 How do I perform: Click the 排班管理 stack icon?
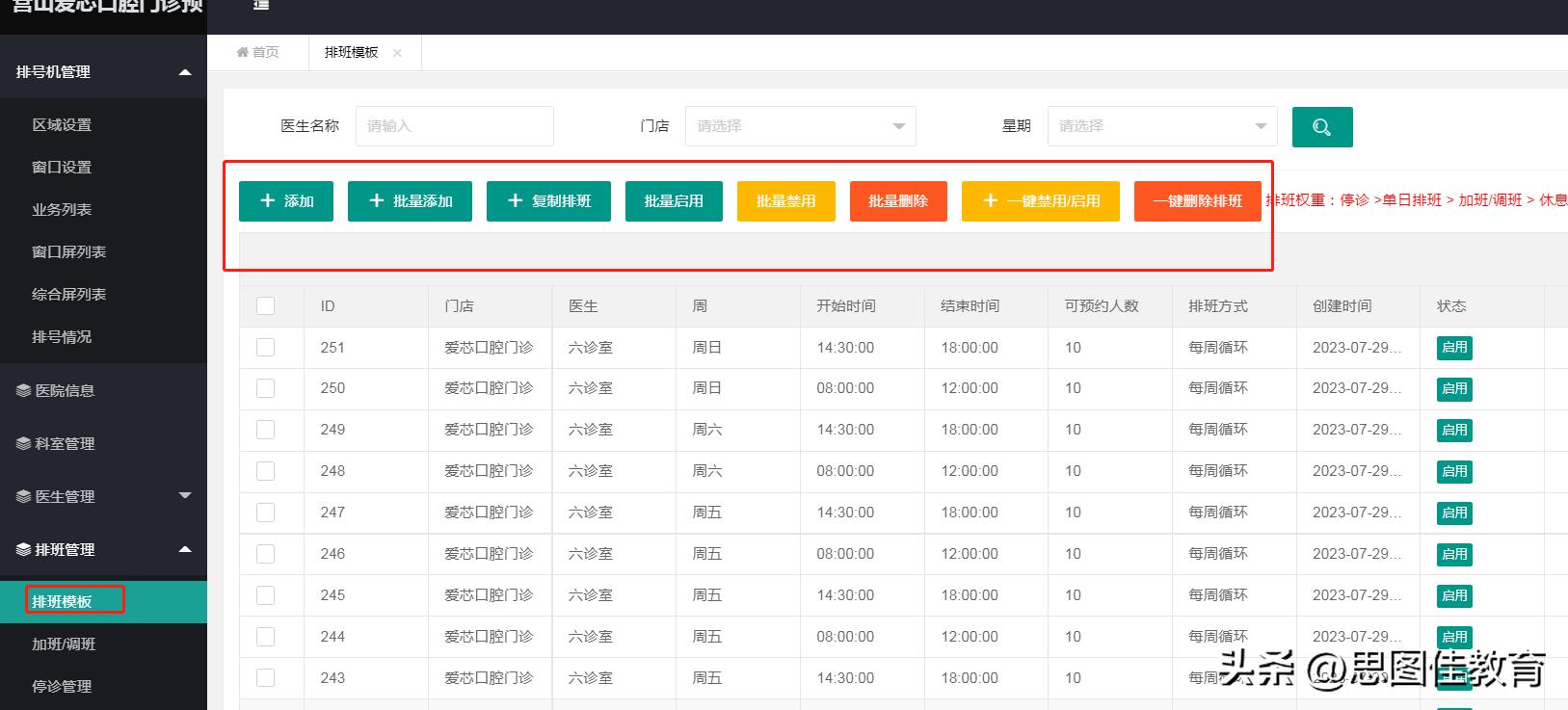point(24,549)
